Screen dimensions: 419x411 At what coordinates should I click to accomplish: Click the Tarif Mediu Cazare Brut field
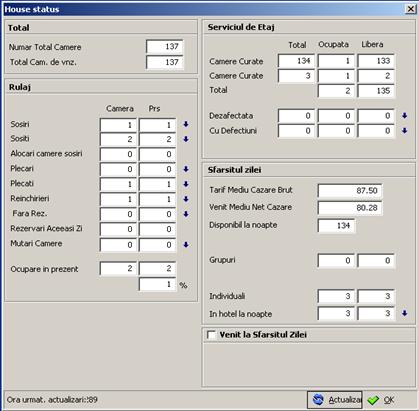tap(350, 191)
